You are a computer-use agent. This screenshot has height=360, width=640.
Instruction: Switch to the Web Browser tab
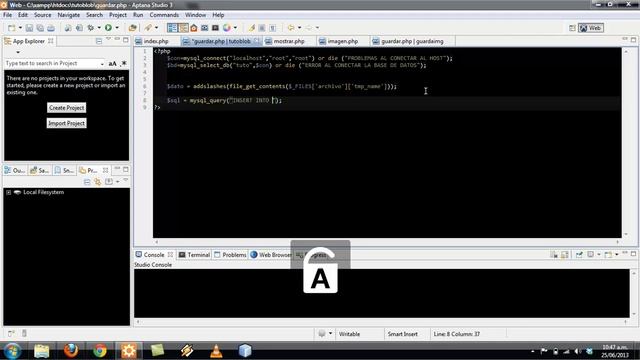[x=271, y=255]
